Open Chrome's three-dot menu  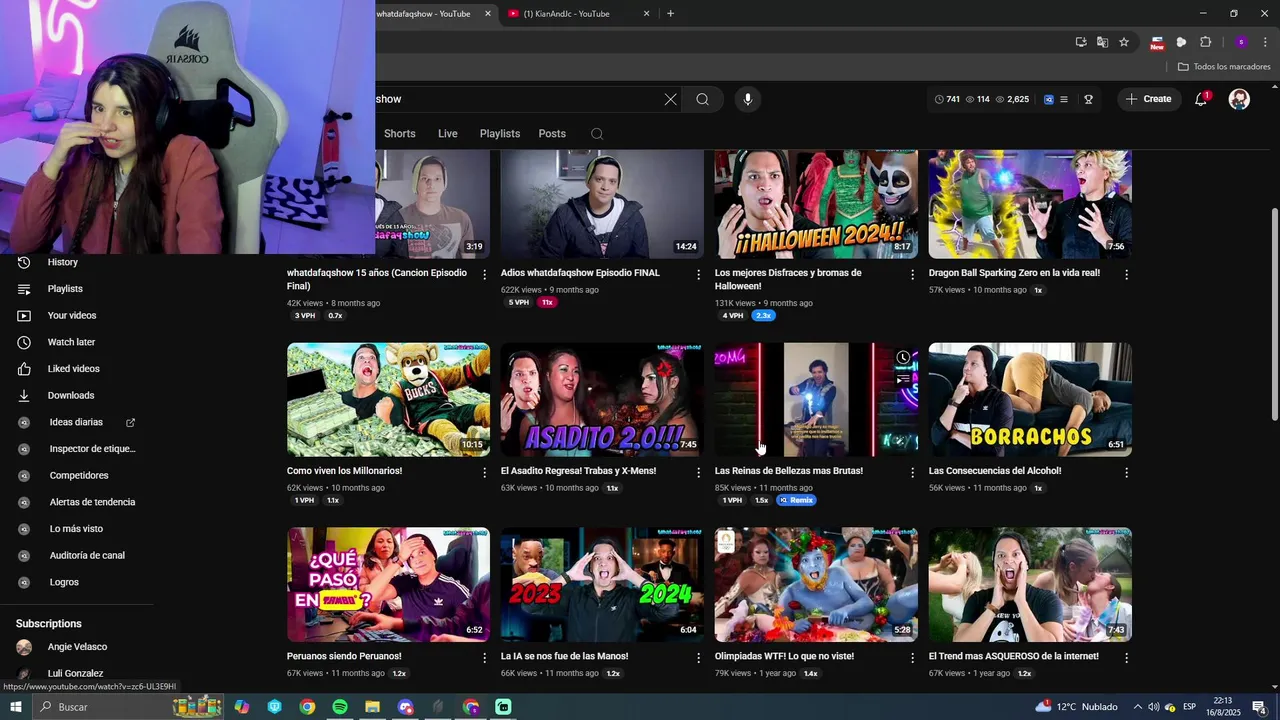coord(1265,42)
